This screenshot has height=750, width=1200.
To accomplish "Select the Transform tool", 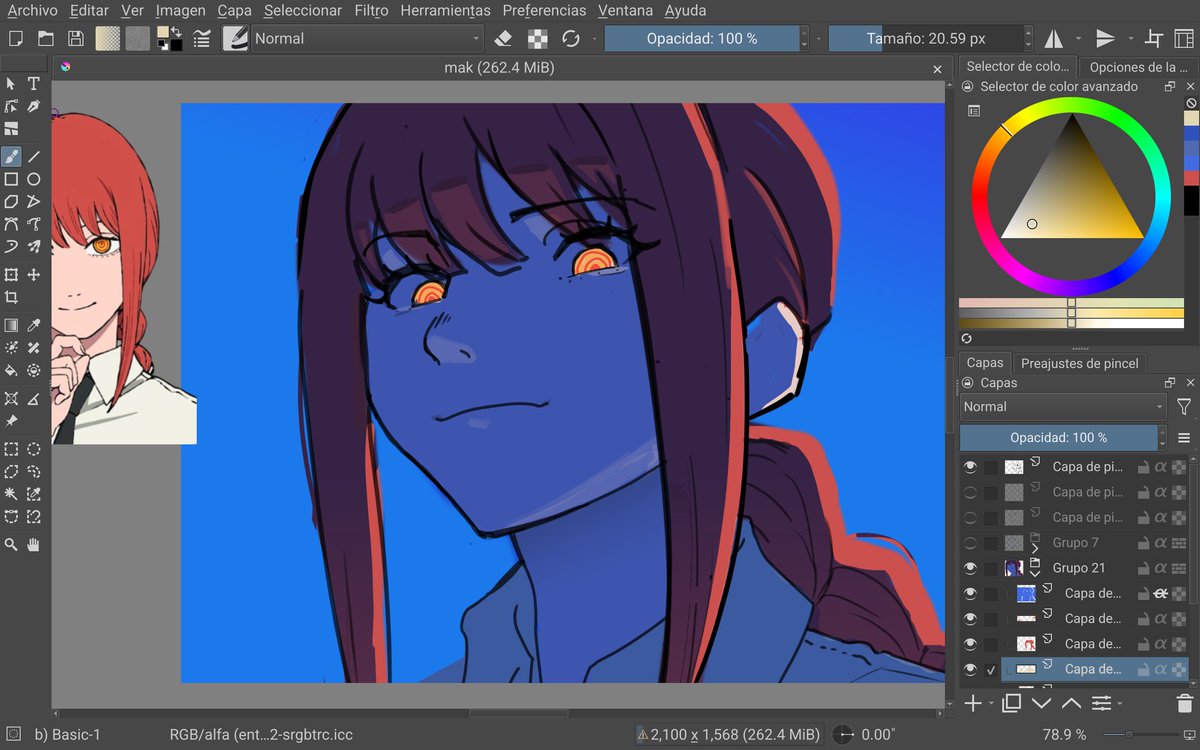I will click(11, 274).
